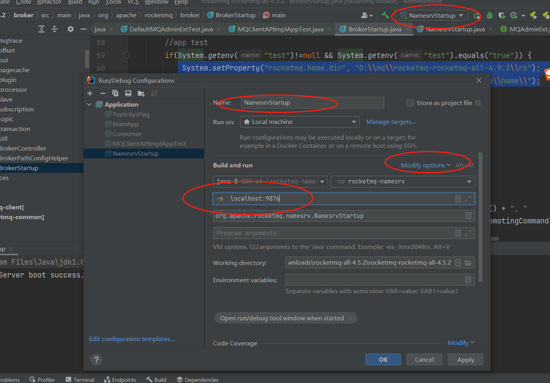Edit environment variables via list icon
Screen dimensions: 550x383
click(x=468, y=280)
